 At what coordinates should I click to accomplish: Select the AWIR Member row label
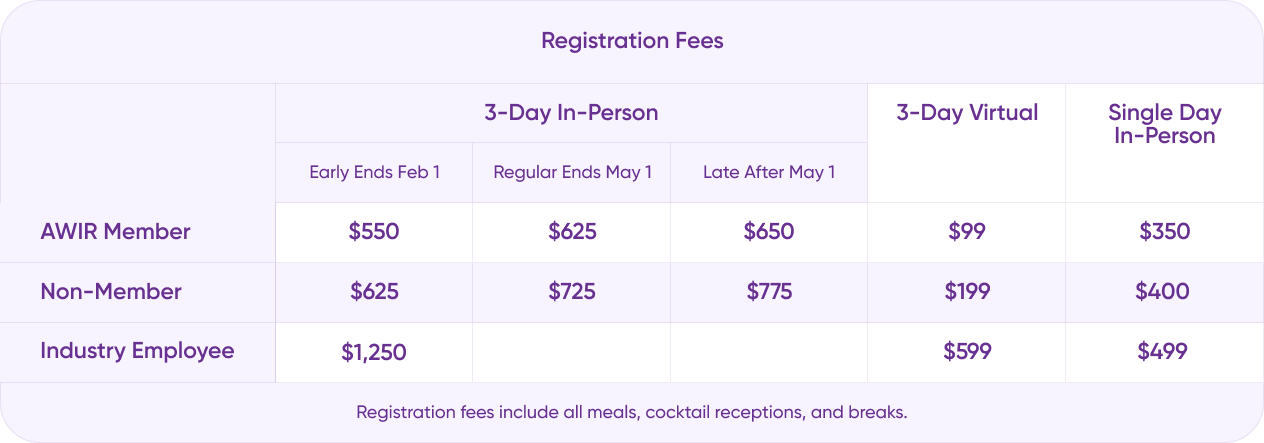point(115,232)
